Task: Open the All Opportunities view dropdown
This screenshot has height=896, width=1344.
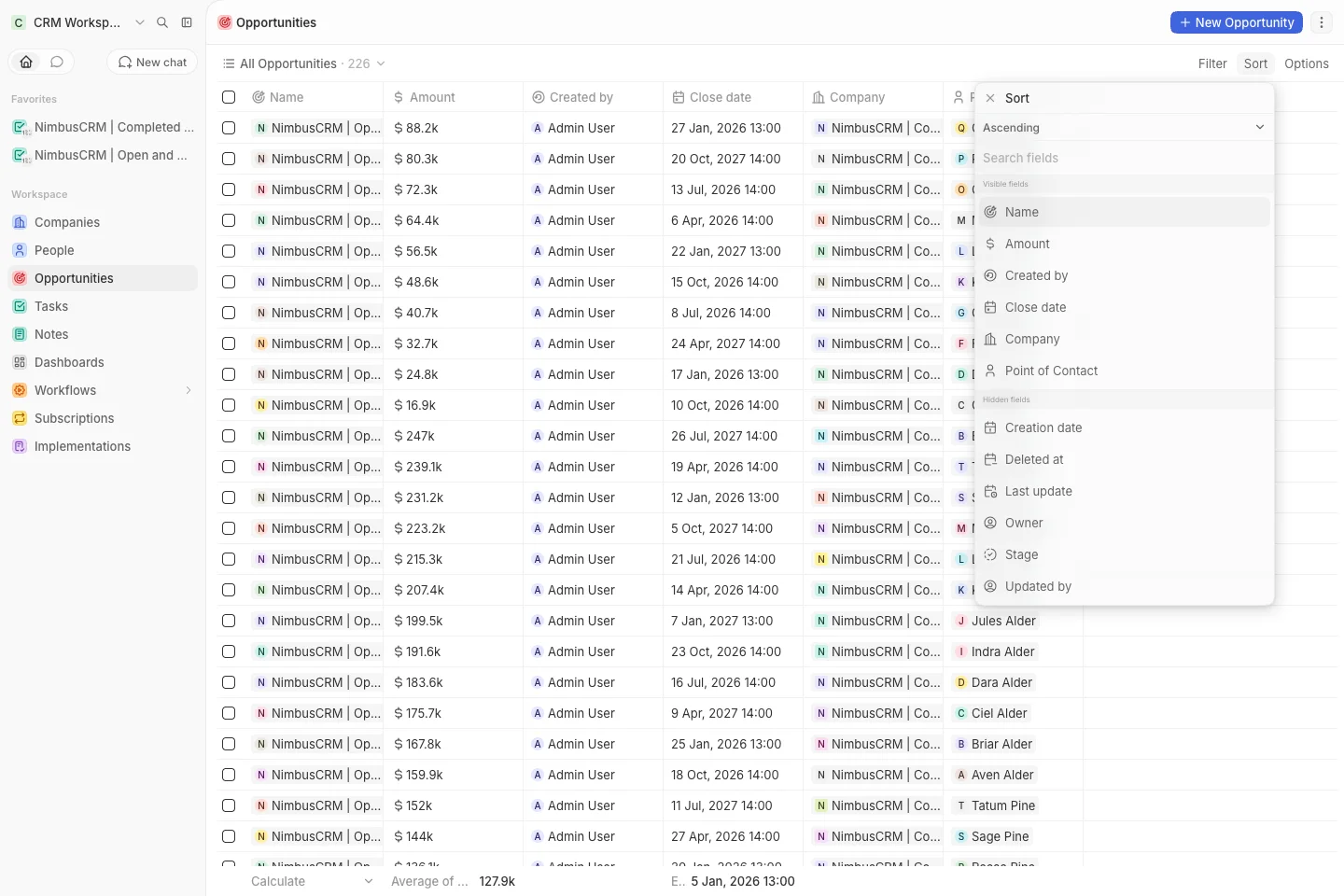Action: (303, 63)
